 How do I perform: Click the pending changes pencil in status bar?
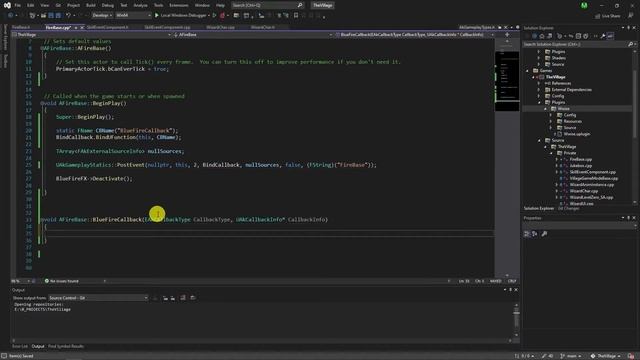point(547,356)
